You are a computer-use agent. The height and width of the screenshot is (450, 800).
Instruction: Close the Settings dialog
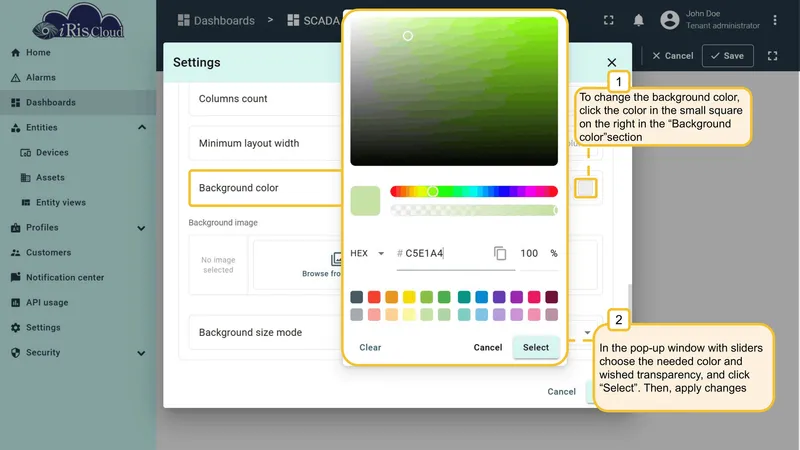click(x=612, y=62)
